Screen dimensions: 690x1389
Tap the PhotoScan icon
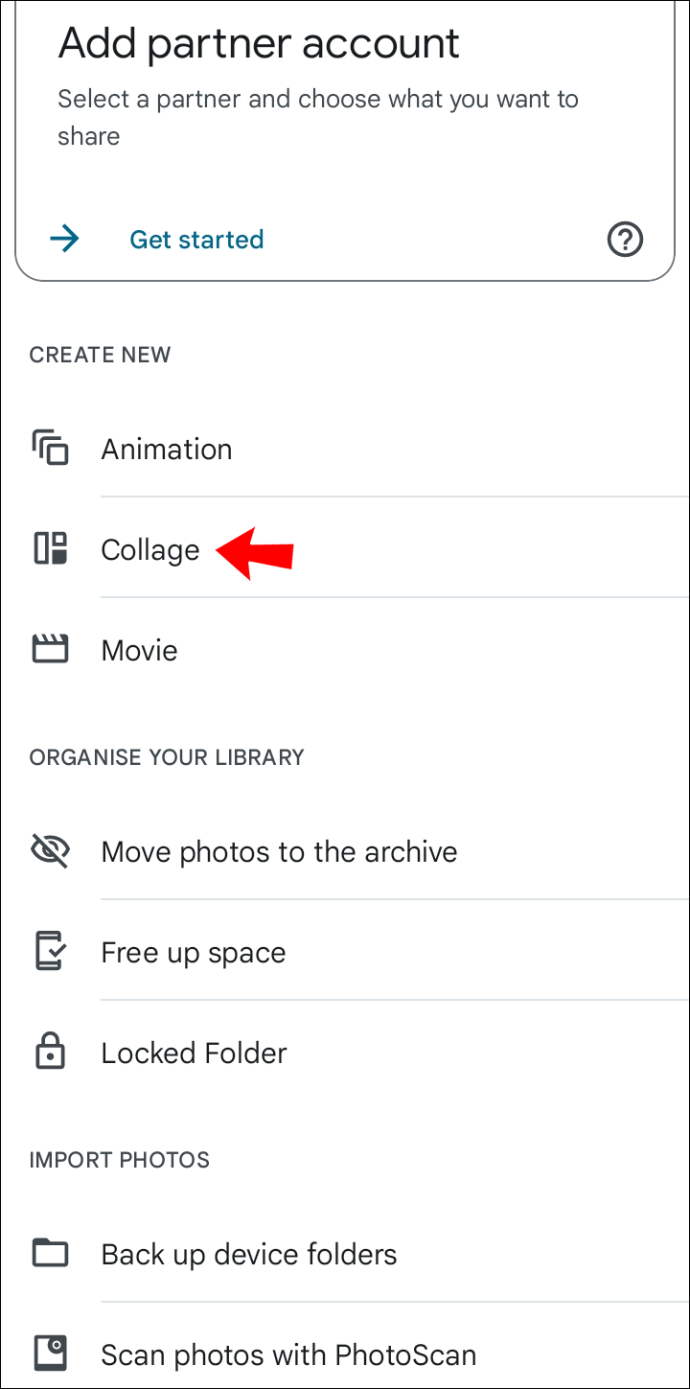50,1353
